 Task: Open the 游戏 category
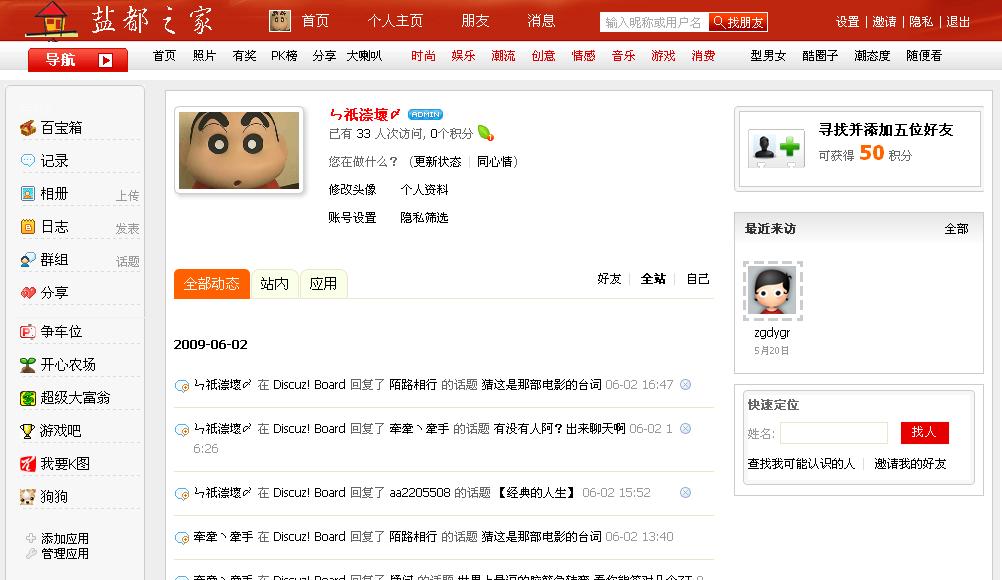(663, 56)
